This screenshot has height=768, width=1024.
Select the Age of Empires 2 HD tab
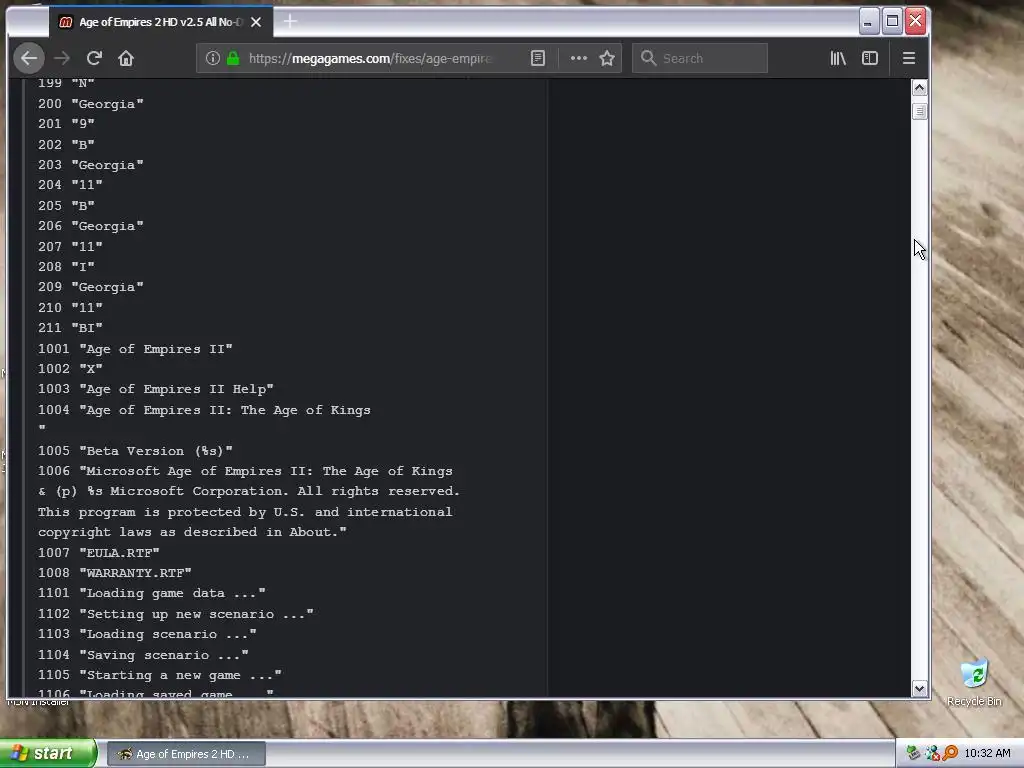160,22
